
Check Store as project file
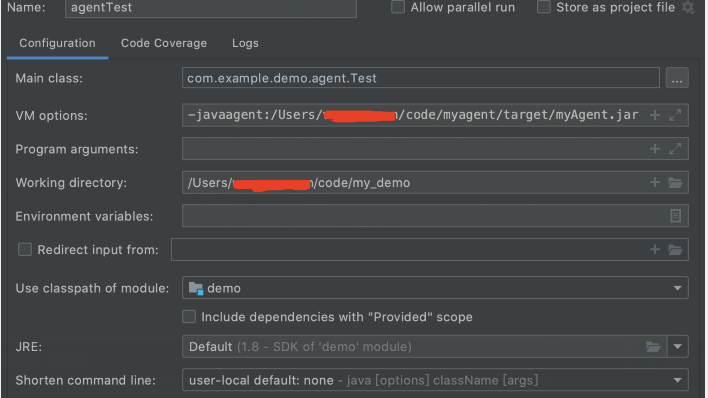[x=544, y=7]
